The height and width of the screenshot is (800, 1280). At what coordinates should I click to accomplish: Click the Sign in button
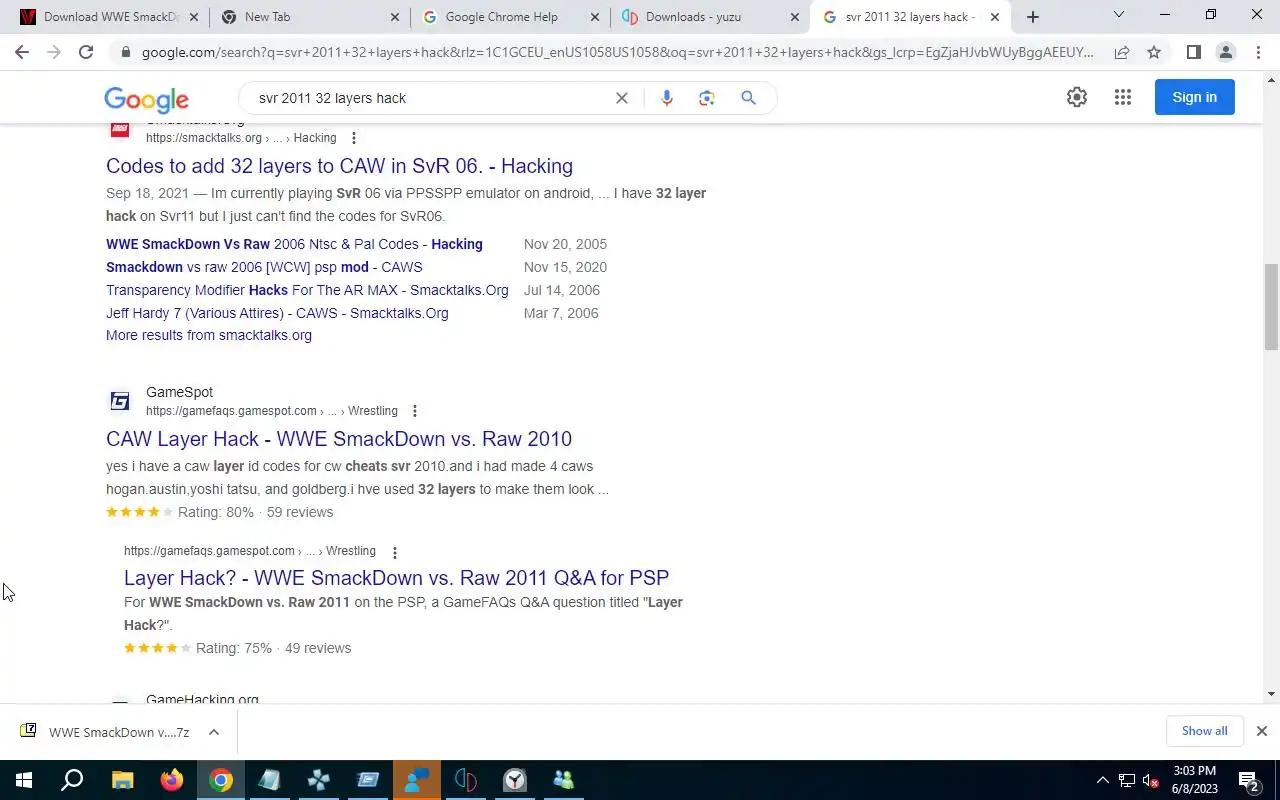[x=1194, y=97]
